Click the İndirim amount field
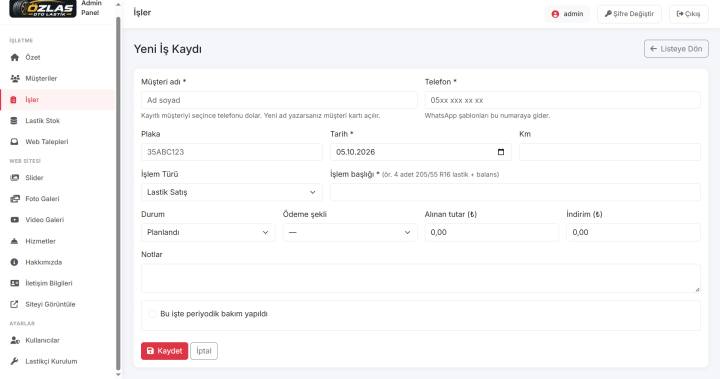This screenshot has width=720, height=379. (x=634, y=232)
